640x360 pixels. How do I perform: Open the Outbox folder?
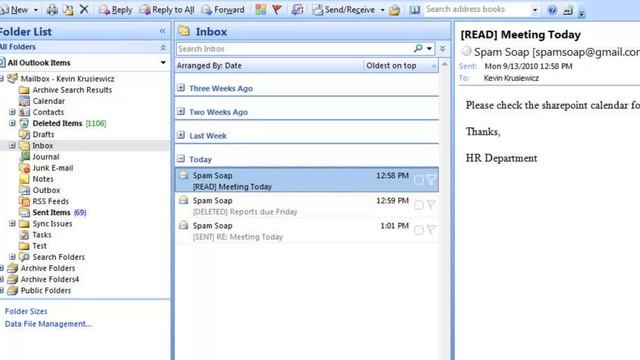[x=46, y=190]
